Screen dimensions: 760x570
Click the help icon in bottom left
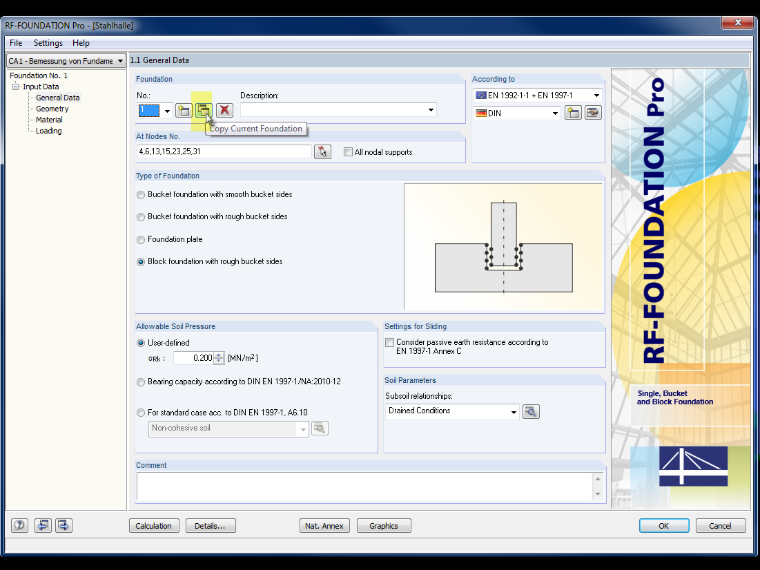[19, 525]
